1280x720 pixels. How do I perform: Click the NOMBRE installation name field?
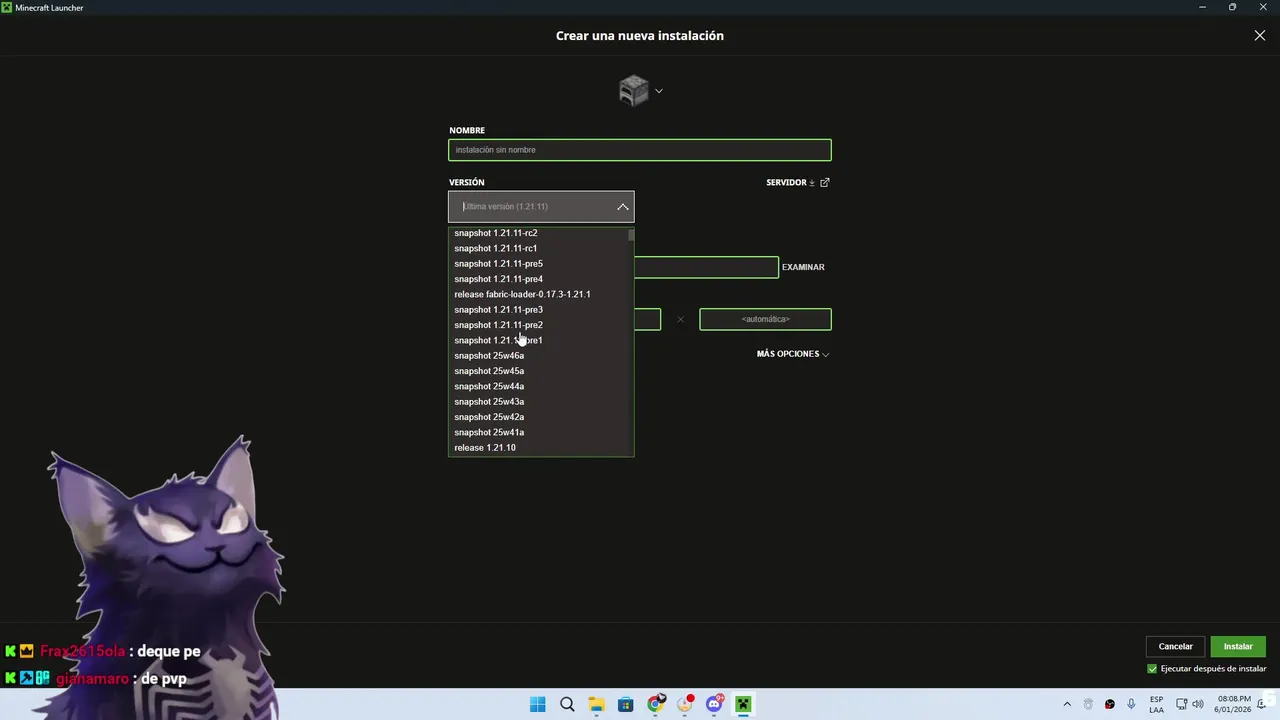[x=640, y=150]
